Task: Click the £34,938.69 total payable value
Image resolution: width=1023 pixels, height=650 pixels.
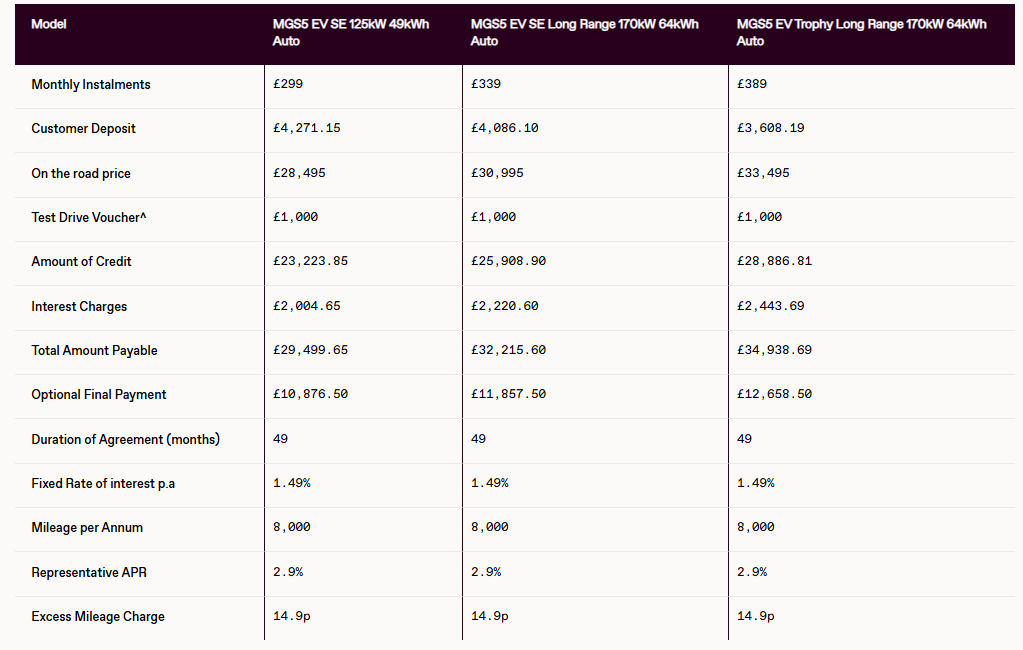Action: [774, 350]
